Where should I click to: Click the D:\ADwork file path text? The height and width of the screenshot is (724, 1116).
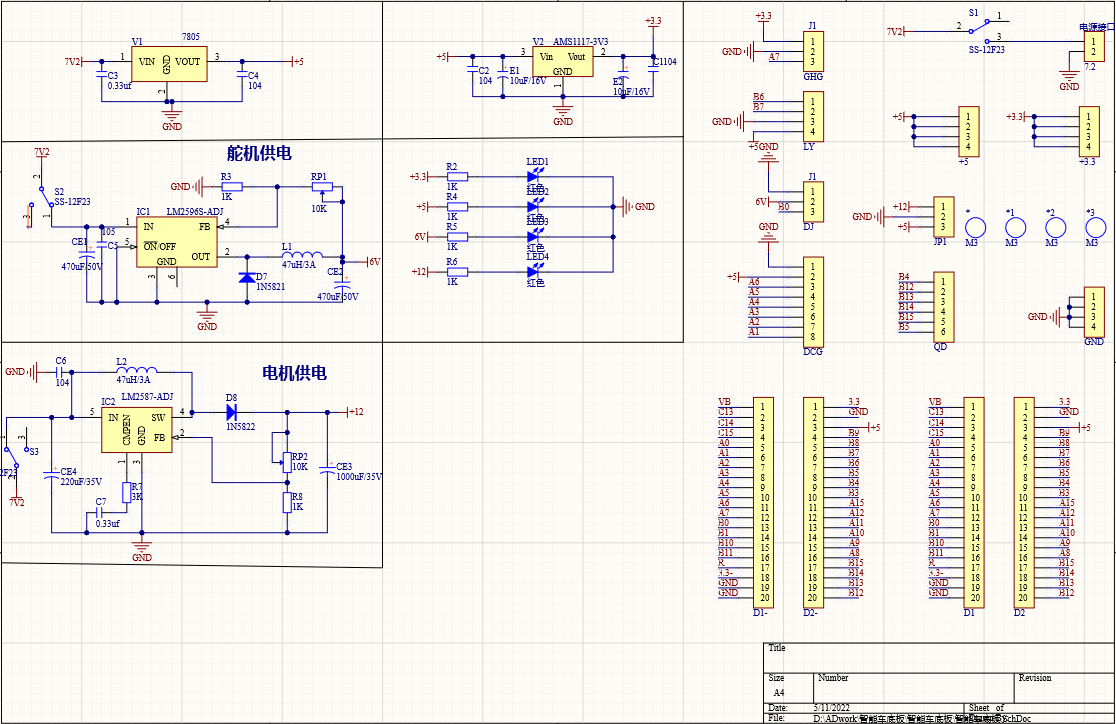click(x=922, y=718)
